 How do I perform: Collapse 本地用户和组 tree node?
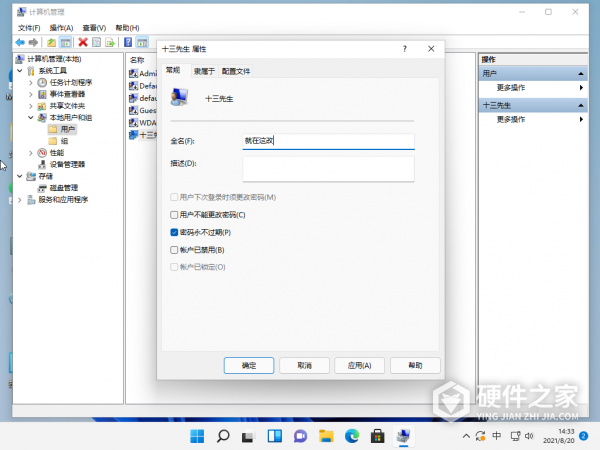click(31, 117)
